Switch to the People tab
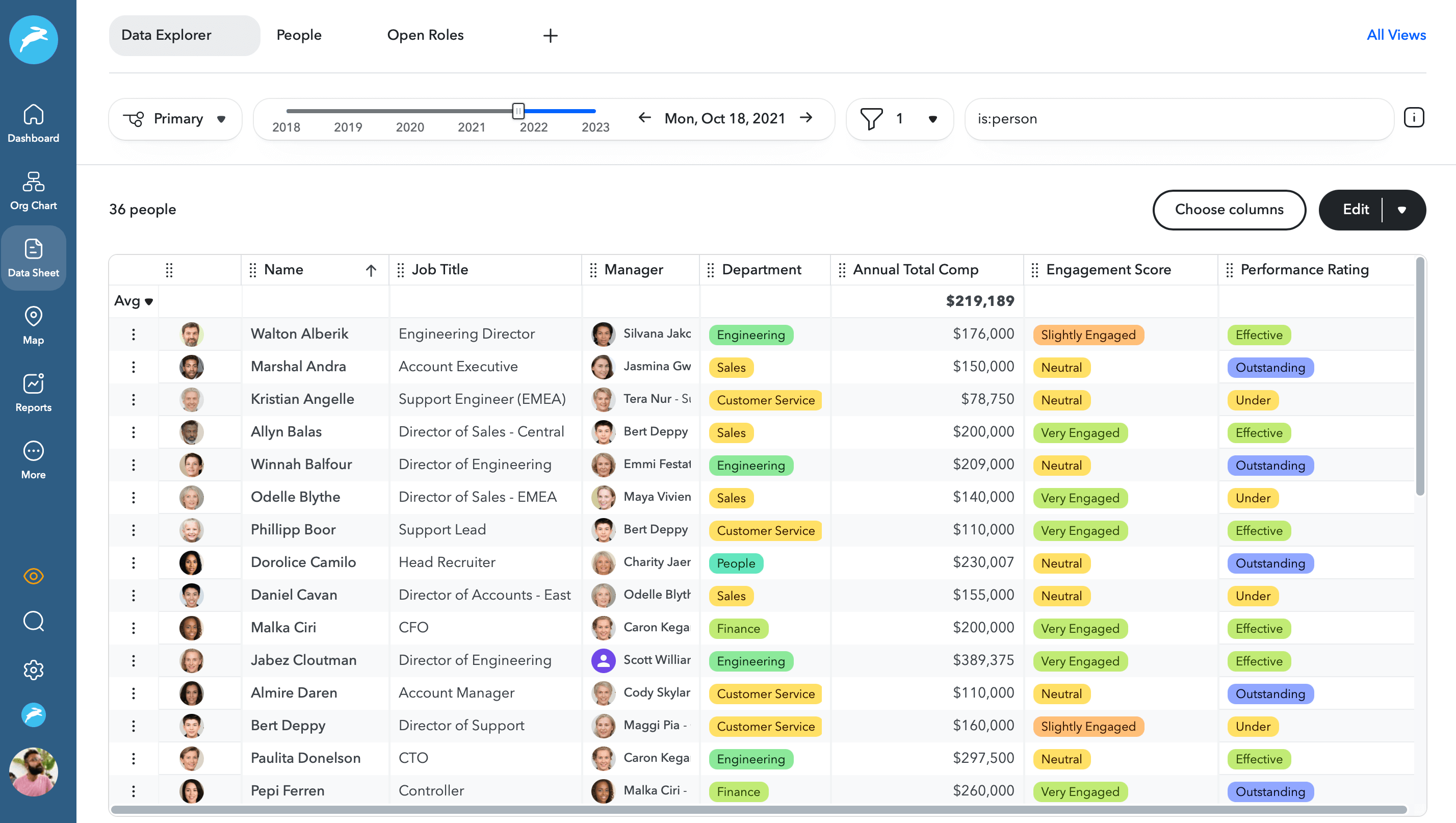This screenshot has height=823, width=1456. tap(298, 35)
